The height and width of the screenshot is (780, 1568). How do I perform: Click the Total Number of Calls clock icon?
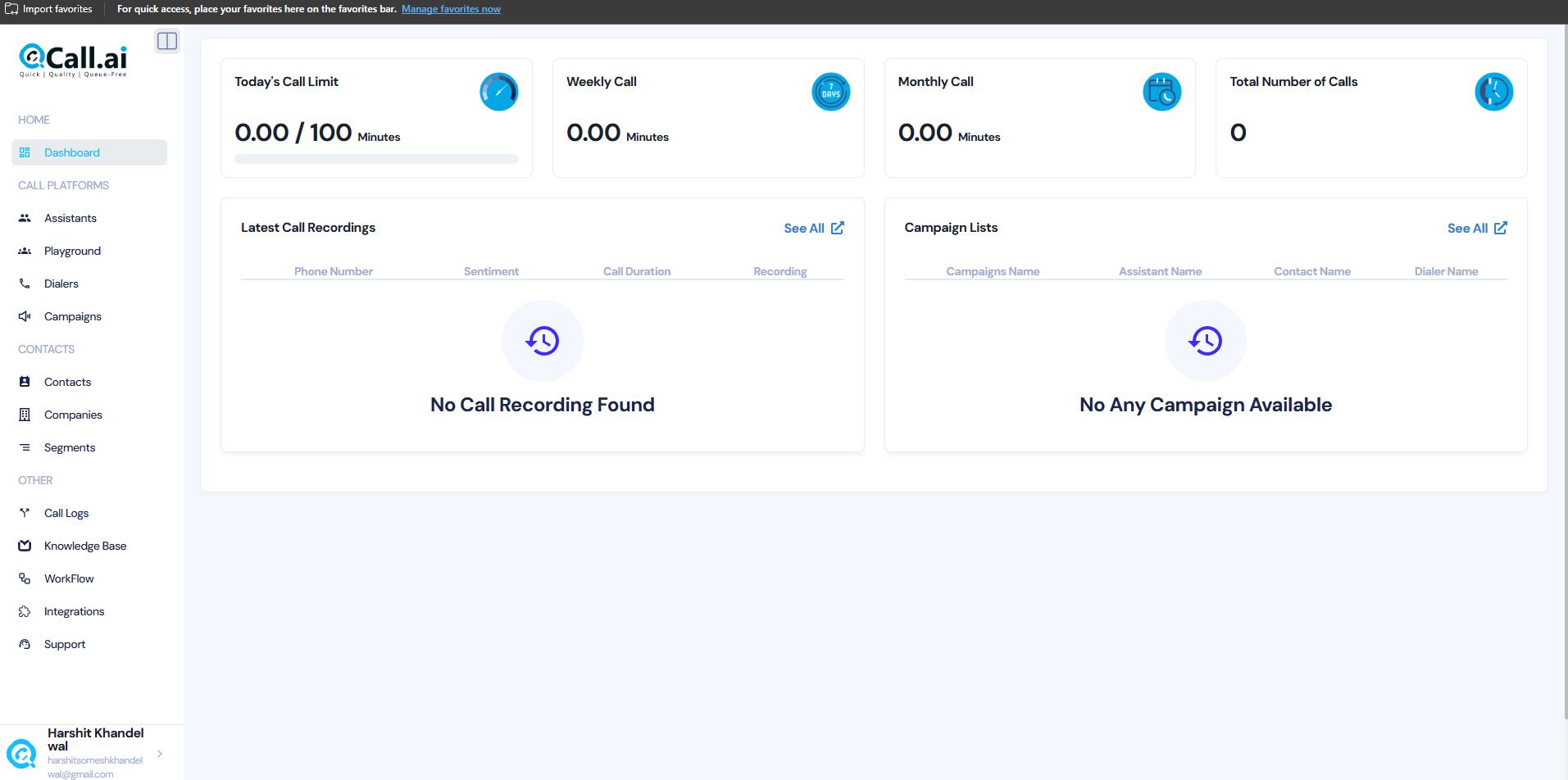click(1493, 92)
